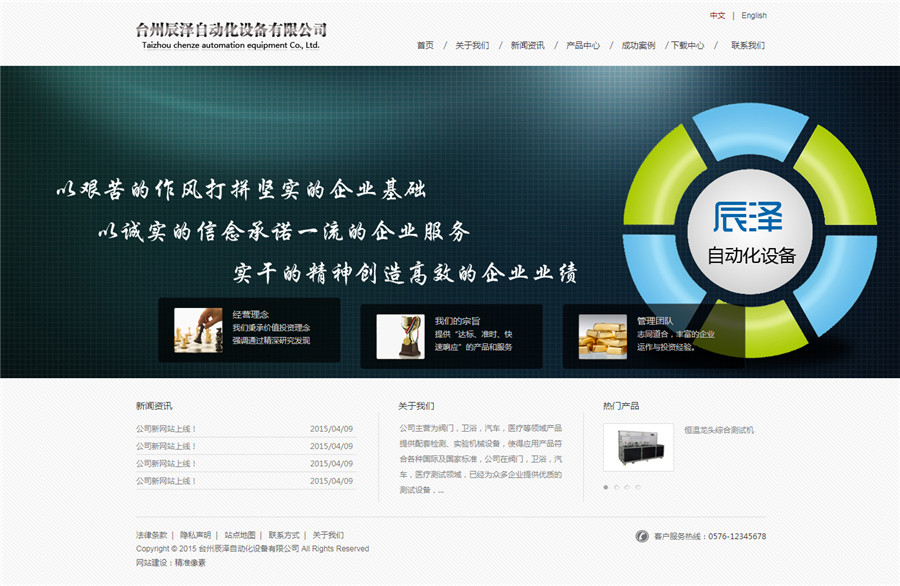
Task: Switch the language to English
Action: tap(754, 16)
